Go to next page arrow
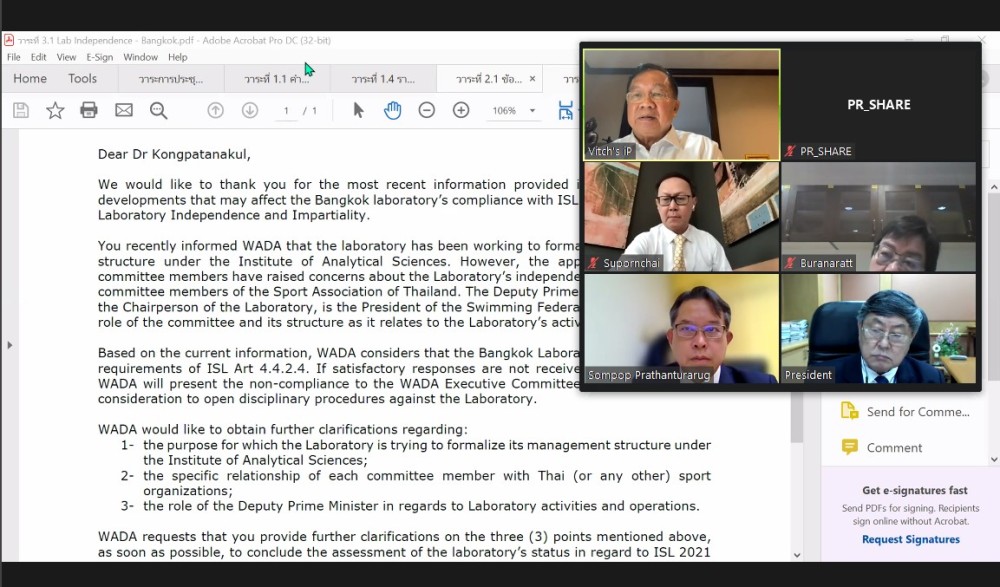1000x587 pixels. point(250,110)
